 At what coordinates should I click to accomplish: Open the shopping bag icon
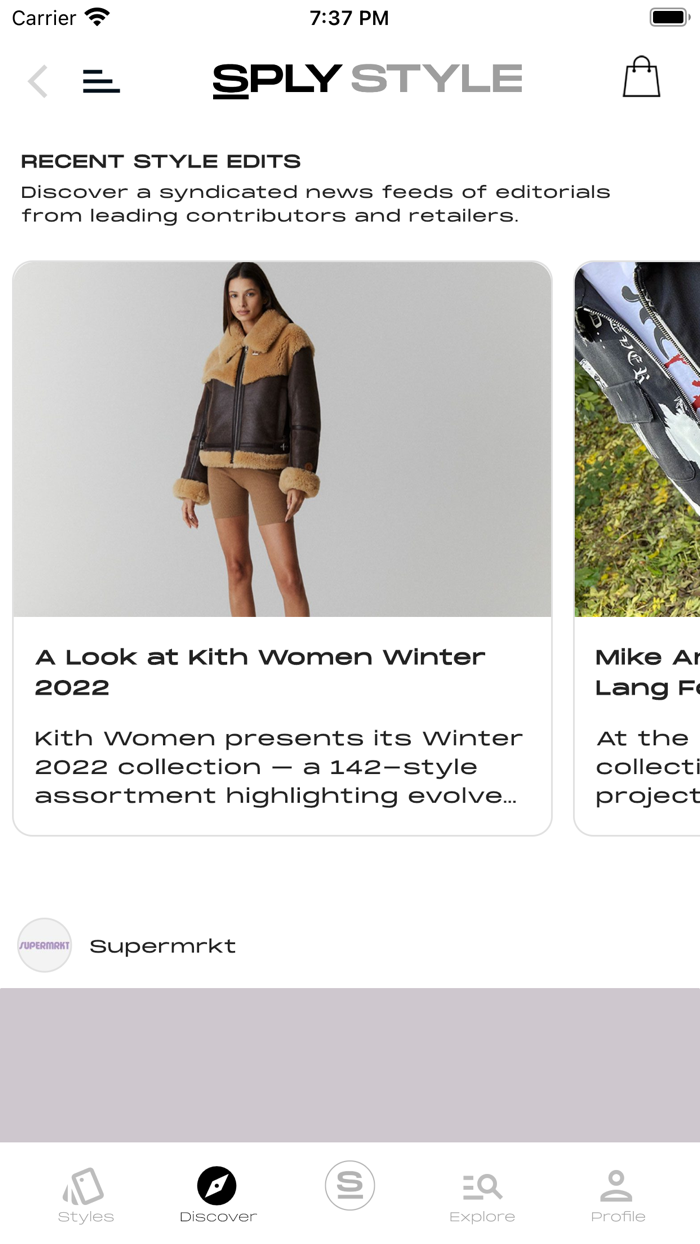[641, 77]
